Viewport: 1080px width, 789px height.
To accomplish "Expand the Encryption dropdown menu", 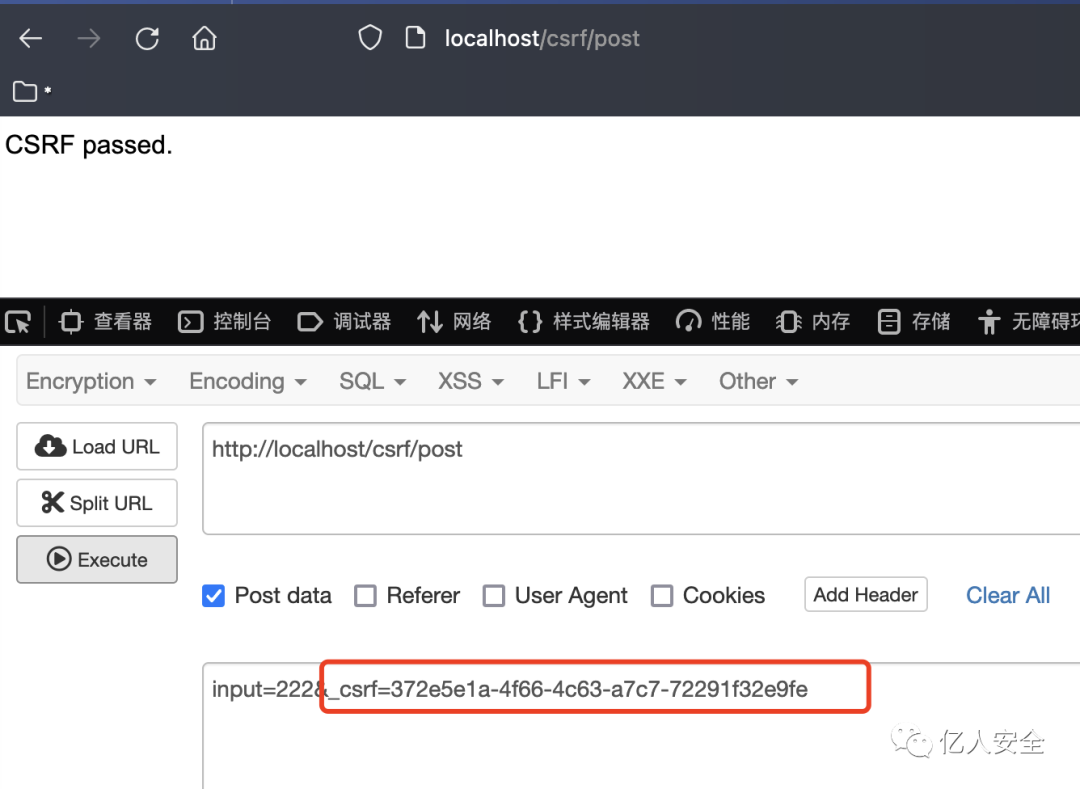I will [x=91, y=381].
